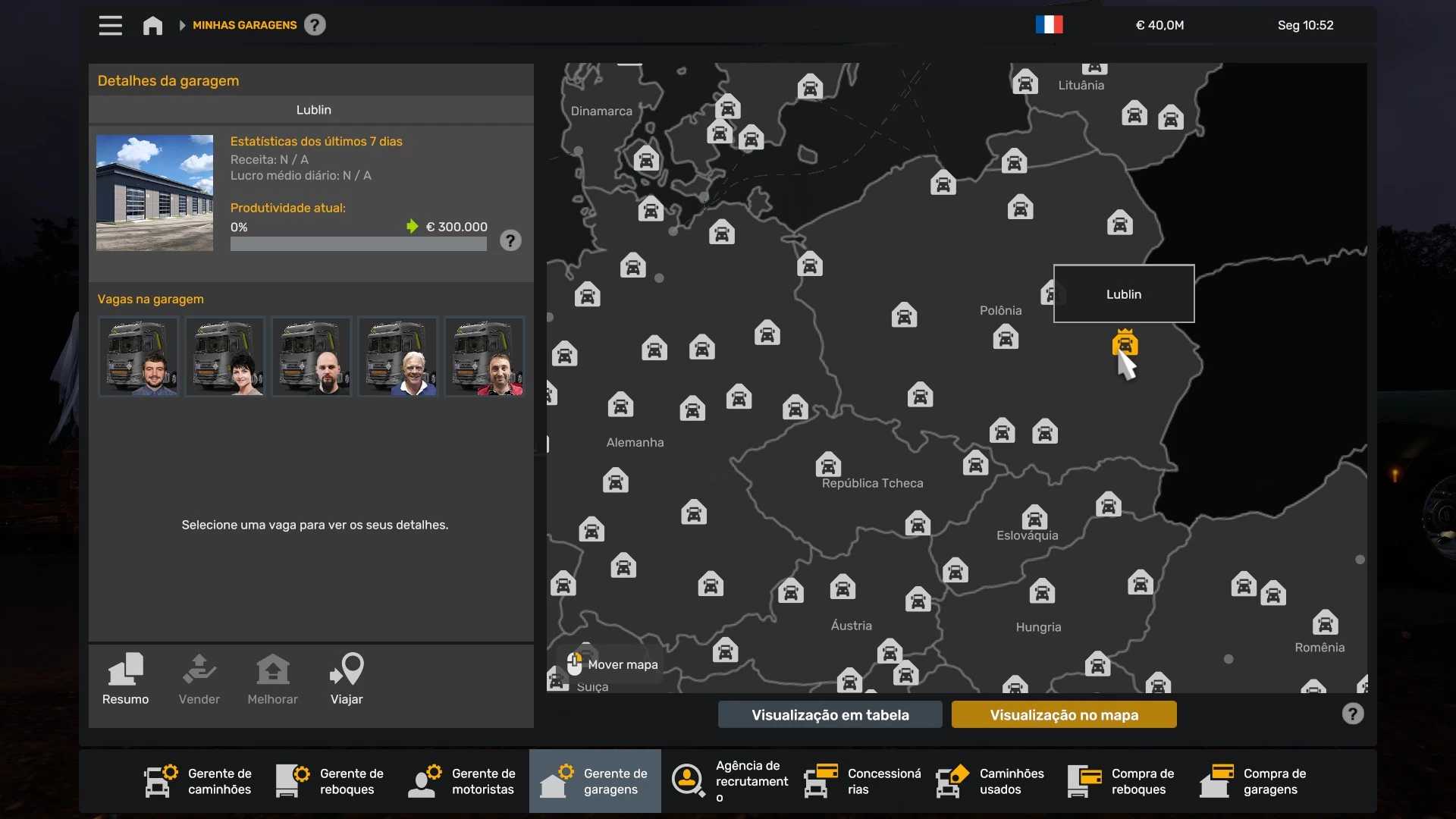Open Agência de recrutamento
The height and width of the screenshot is (819, 1456).
click(730, 781)
